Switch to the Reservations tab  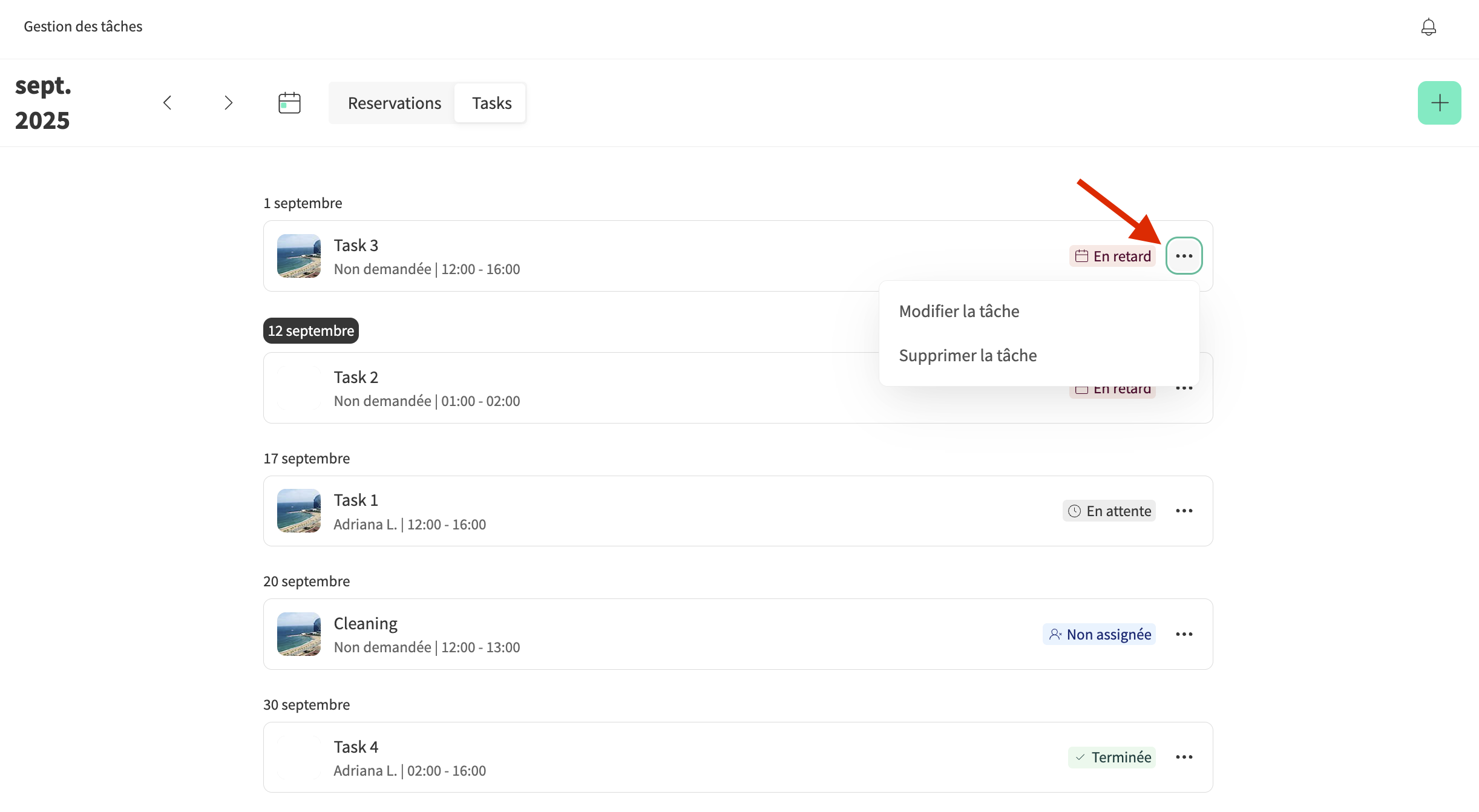coord(394,103)
